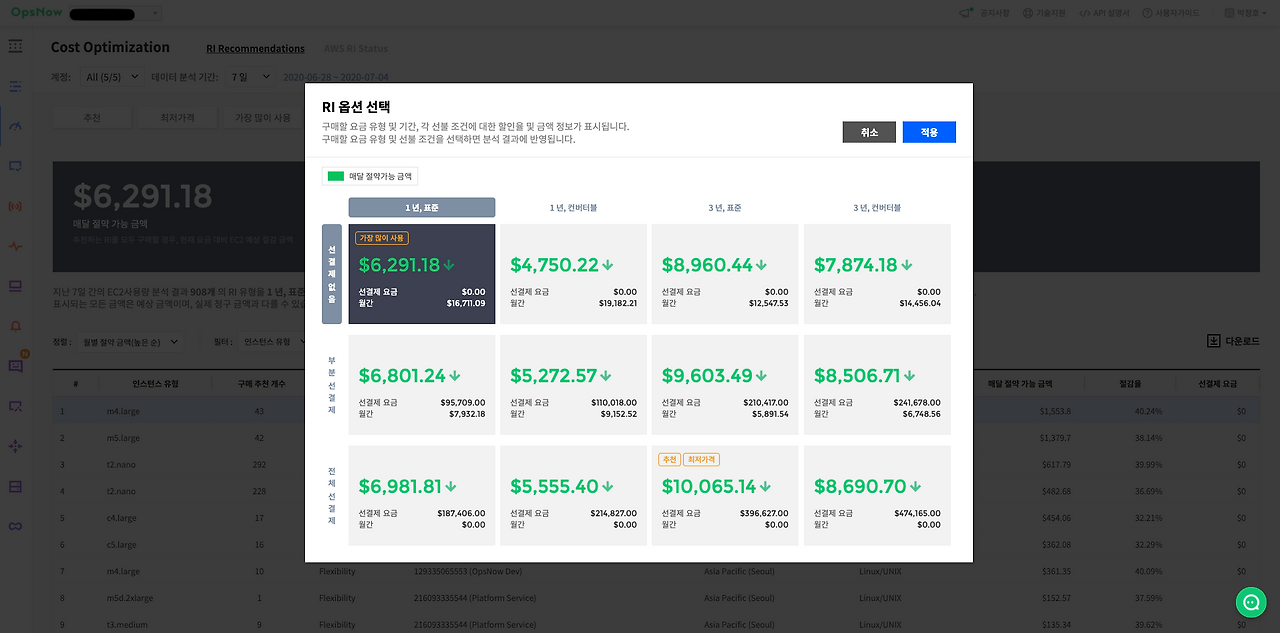1280x633 pixels.
Task: Select the m5.large table row
Action: [656, 438]
